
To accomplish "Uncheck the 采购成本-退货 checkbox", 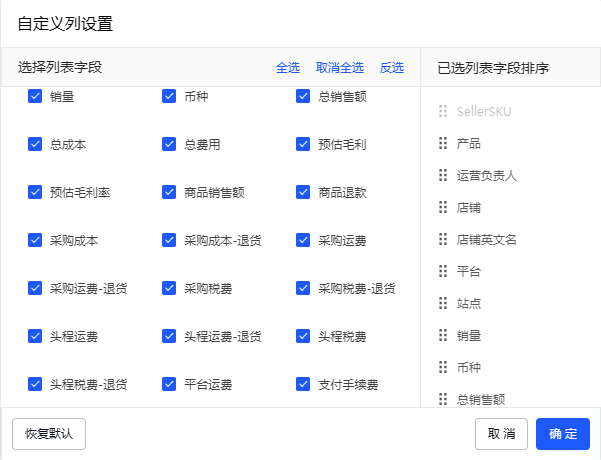I will tap(169, 240).
